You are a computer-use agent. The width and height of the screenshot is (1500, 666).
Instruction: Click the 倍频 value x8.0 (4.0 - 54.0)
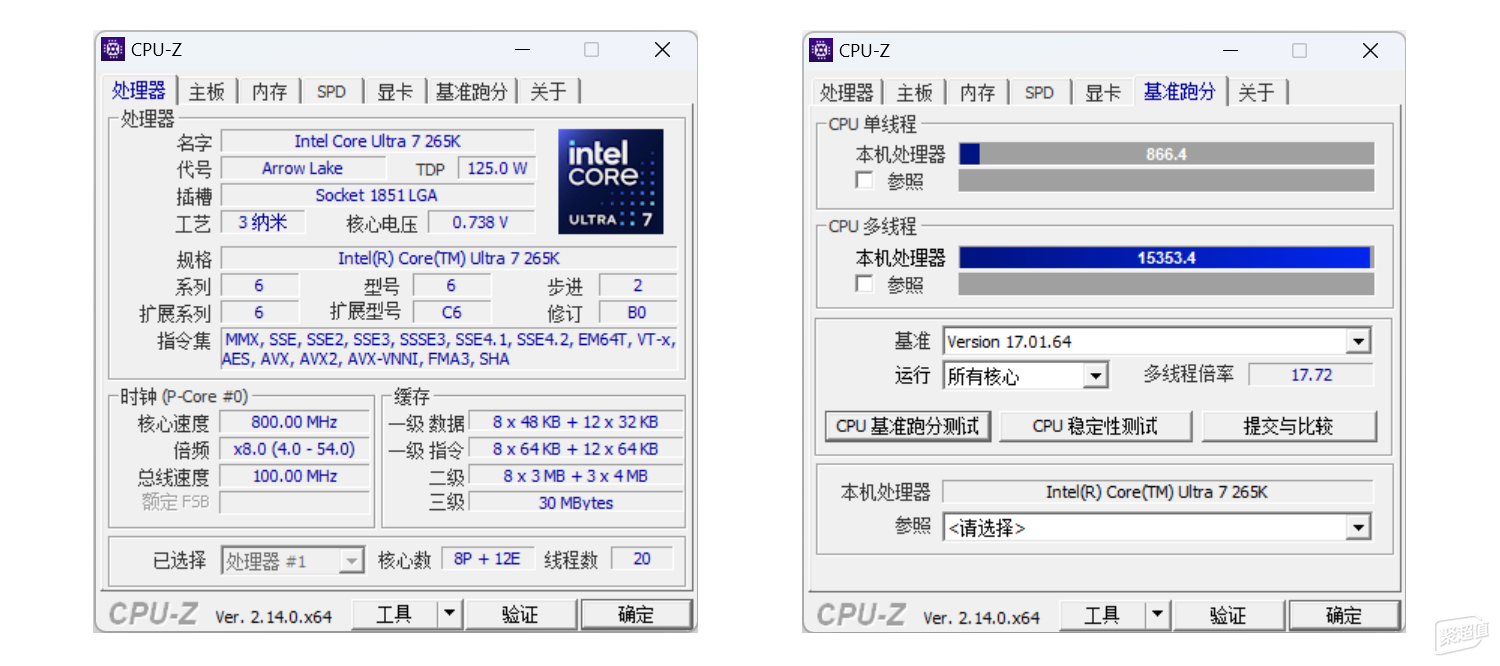tap(295, 449)
